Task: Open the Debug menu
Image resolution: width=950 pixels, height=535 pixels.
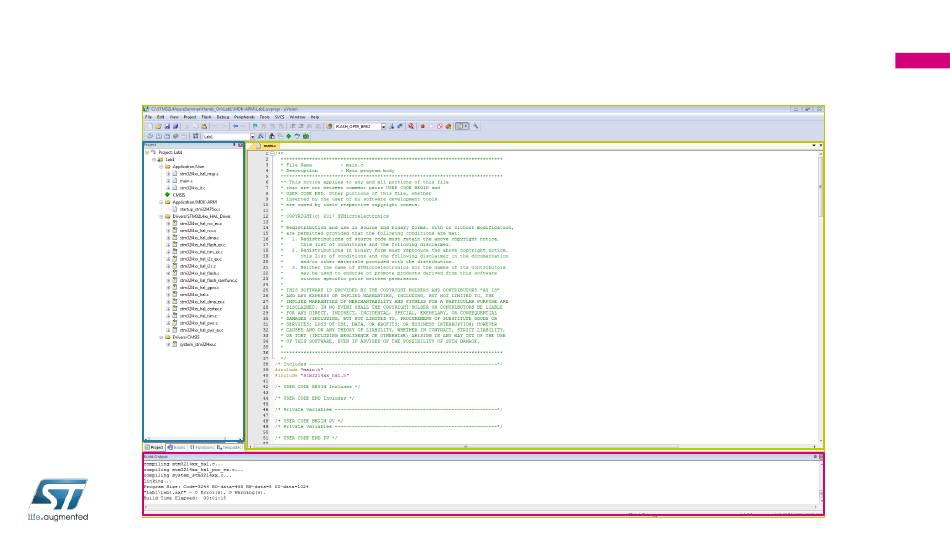Action: pyautogui.click(x=223, y=117)
